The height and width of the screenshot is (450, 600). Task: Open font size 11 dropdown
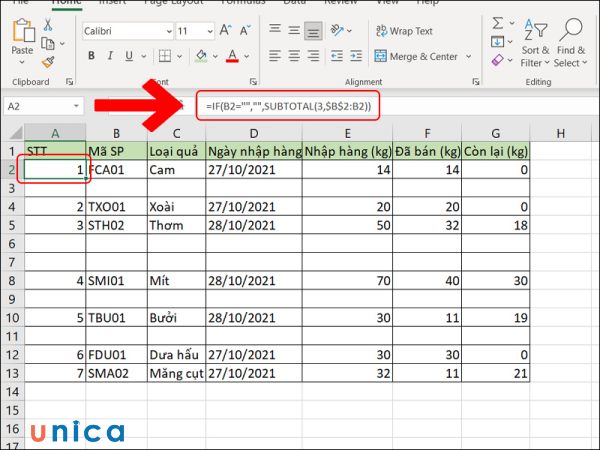210,31
